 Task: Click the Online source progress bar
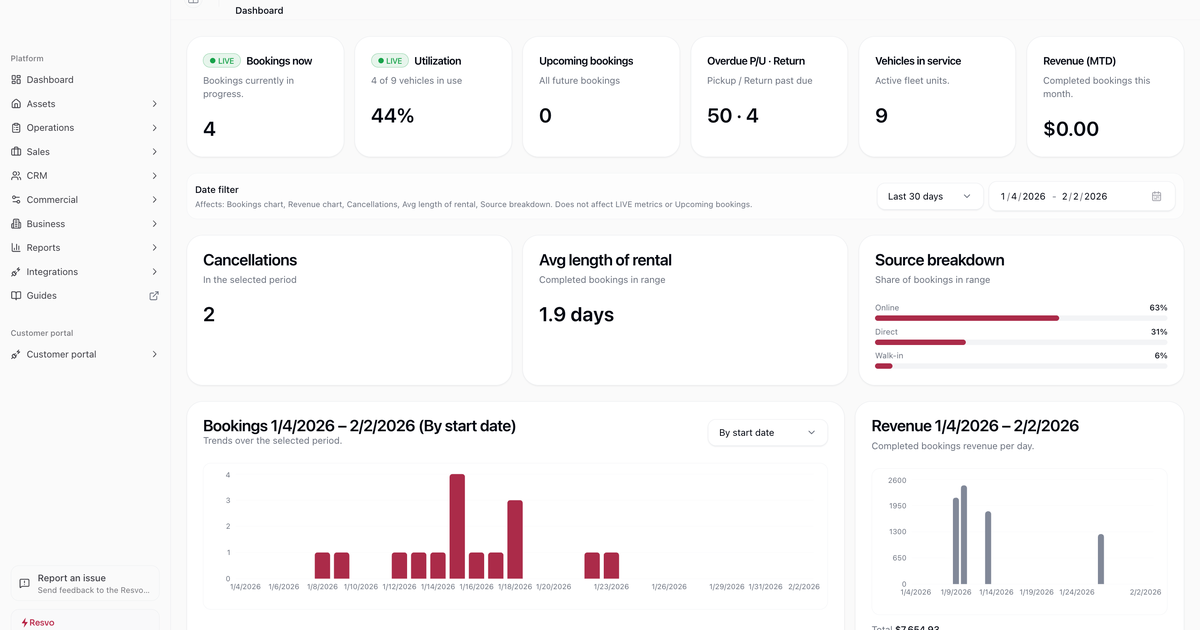[966, 318]
